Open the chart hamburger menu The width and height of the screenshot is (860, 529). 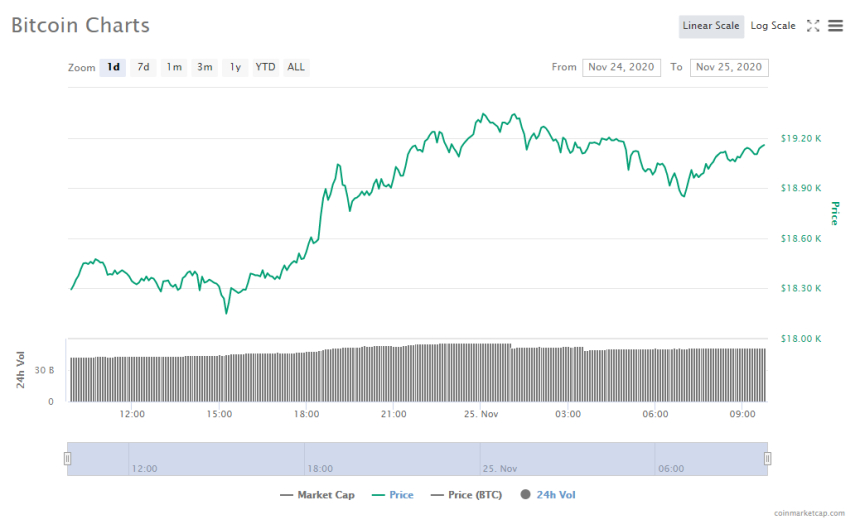coord(835,26)
